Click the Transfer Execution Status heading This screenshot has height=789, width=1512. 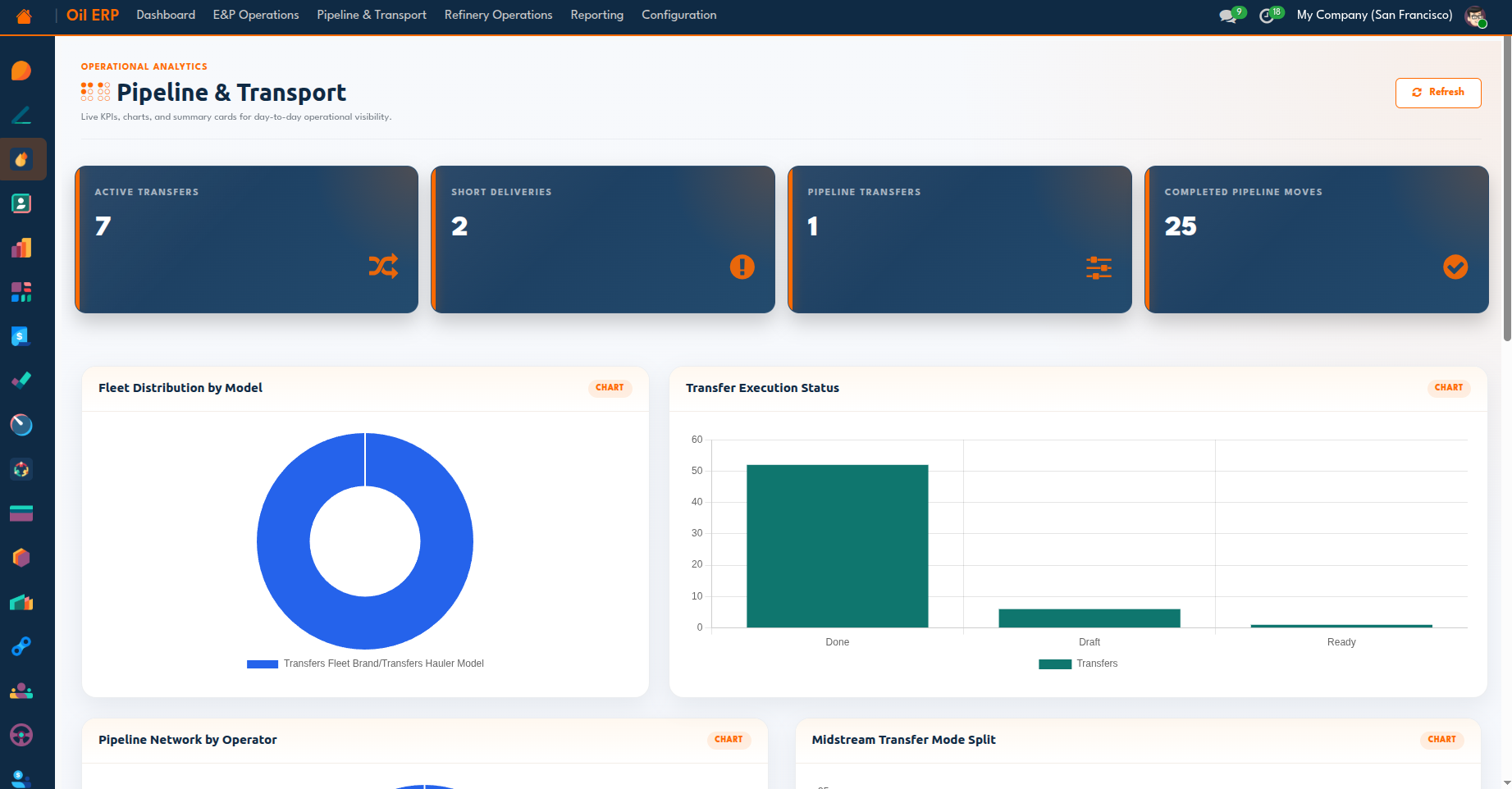762,388
